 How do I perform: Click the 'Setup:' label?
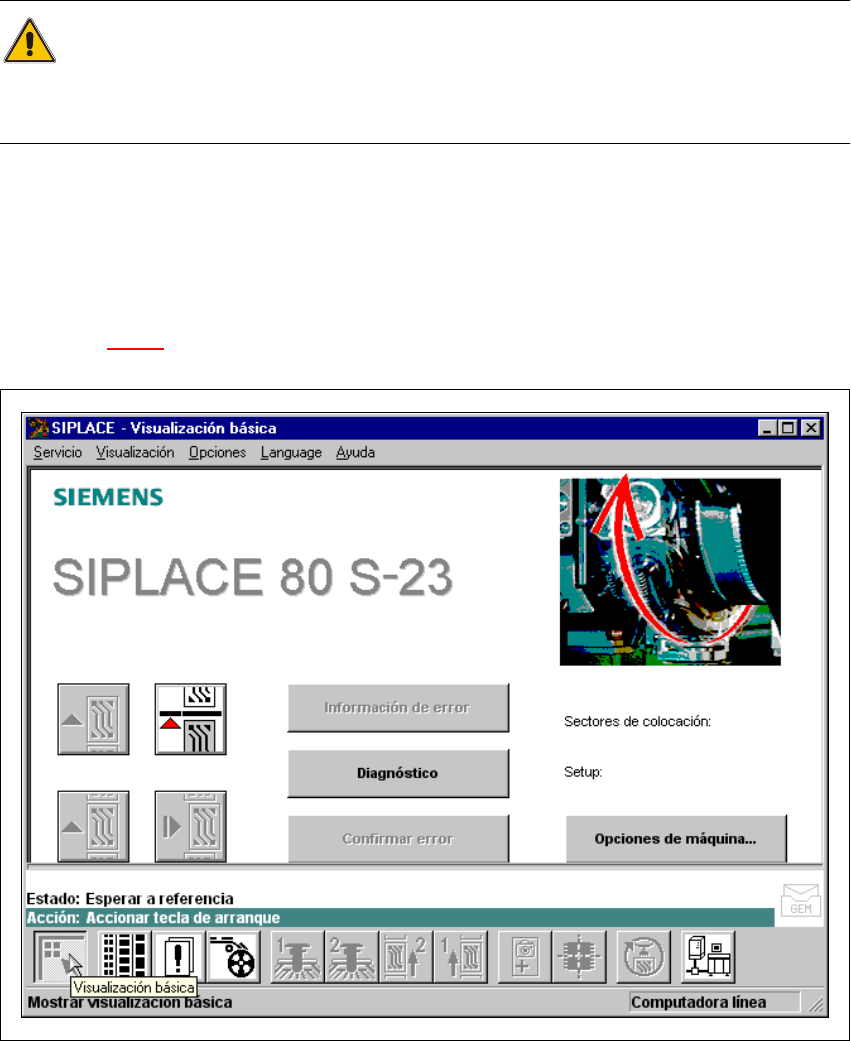coord(583,773)
